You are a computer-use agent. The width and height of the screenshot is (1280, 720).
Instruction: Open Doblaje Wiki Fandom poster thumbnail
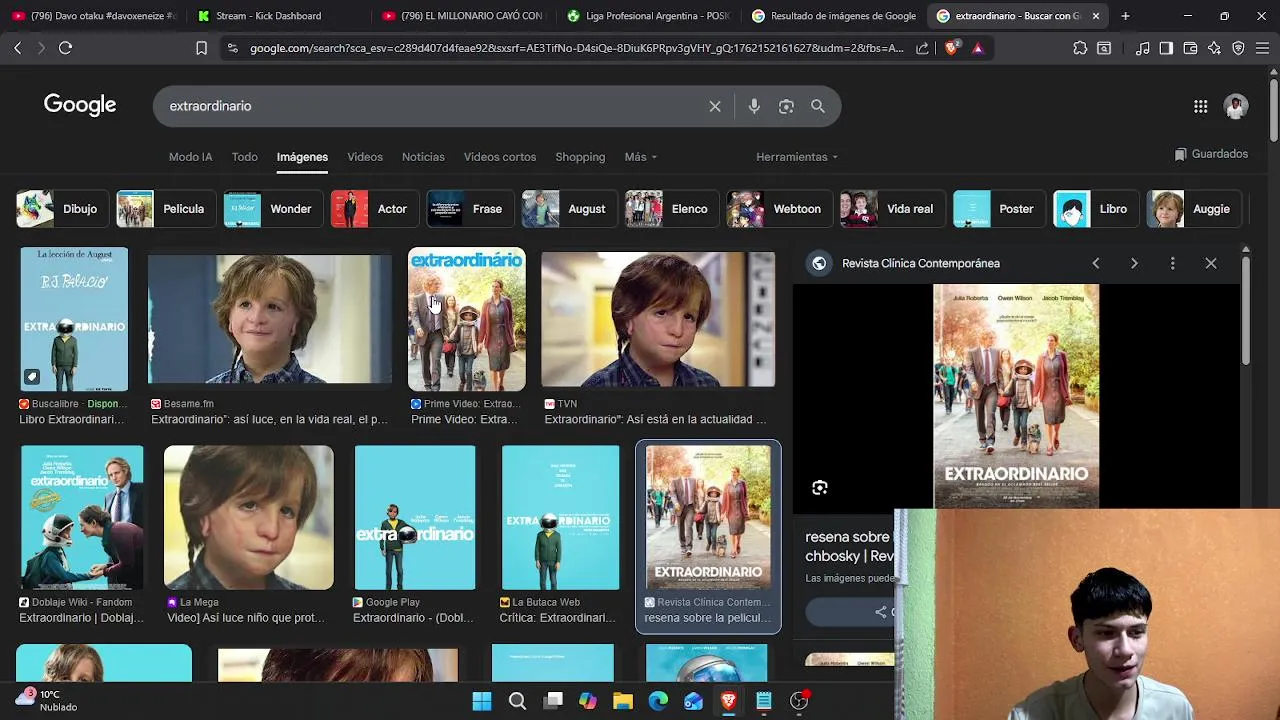tap(82, 518)
